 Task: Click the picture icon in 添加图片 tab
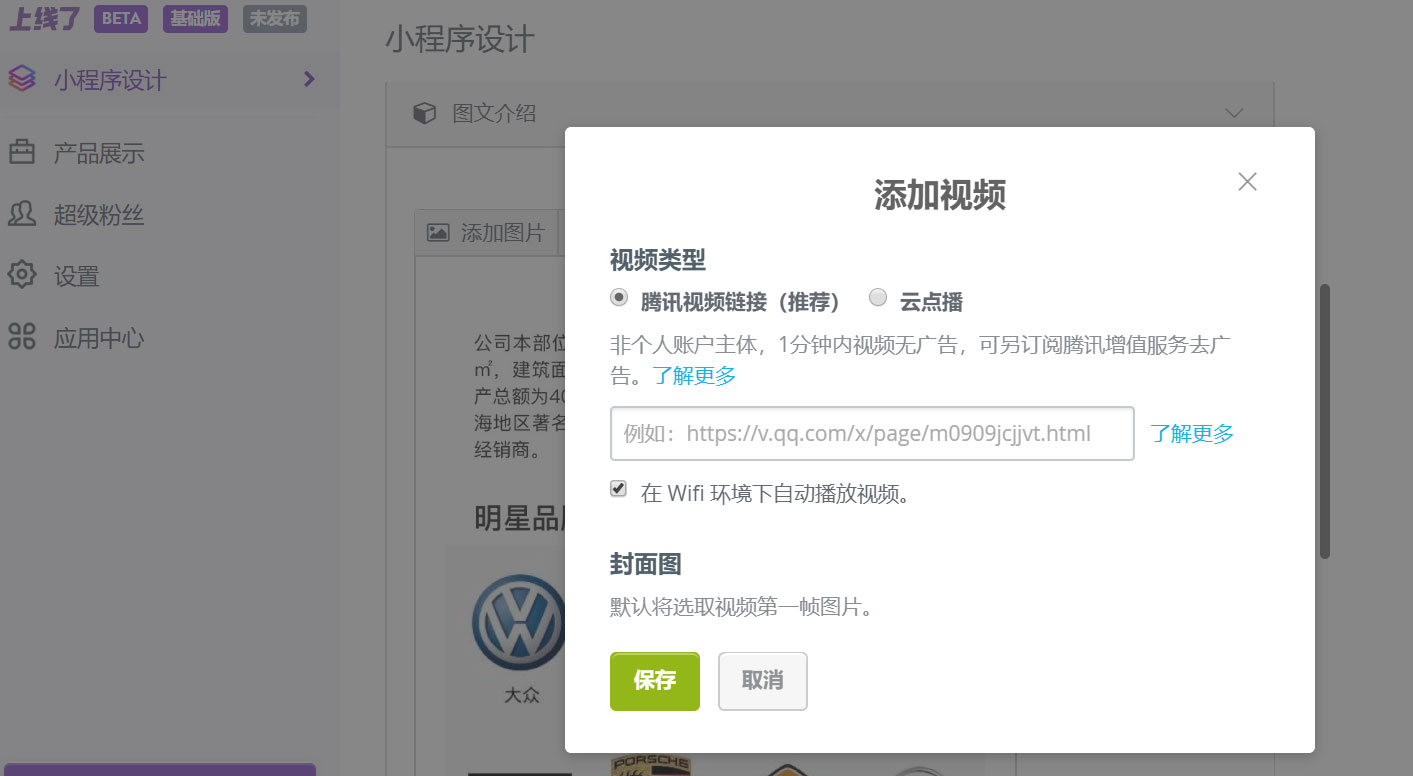(x=437, y=232)
